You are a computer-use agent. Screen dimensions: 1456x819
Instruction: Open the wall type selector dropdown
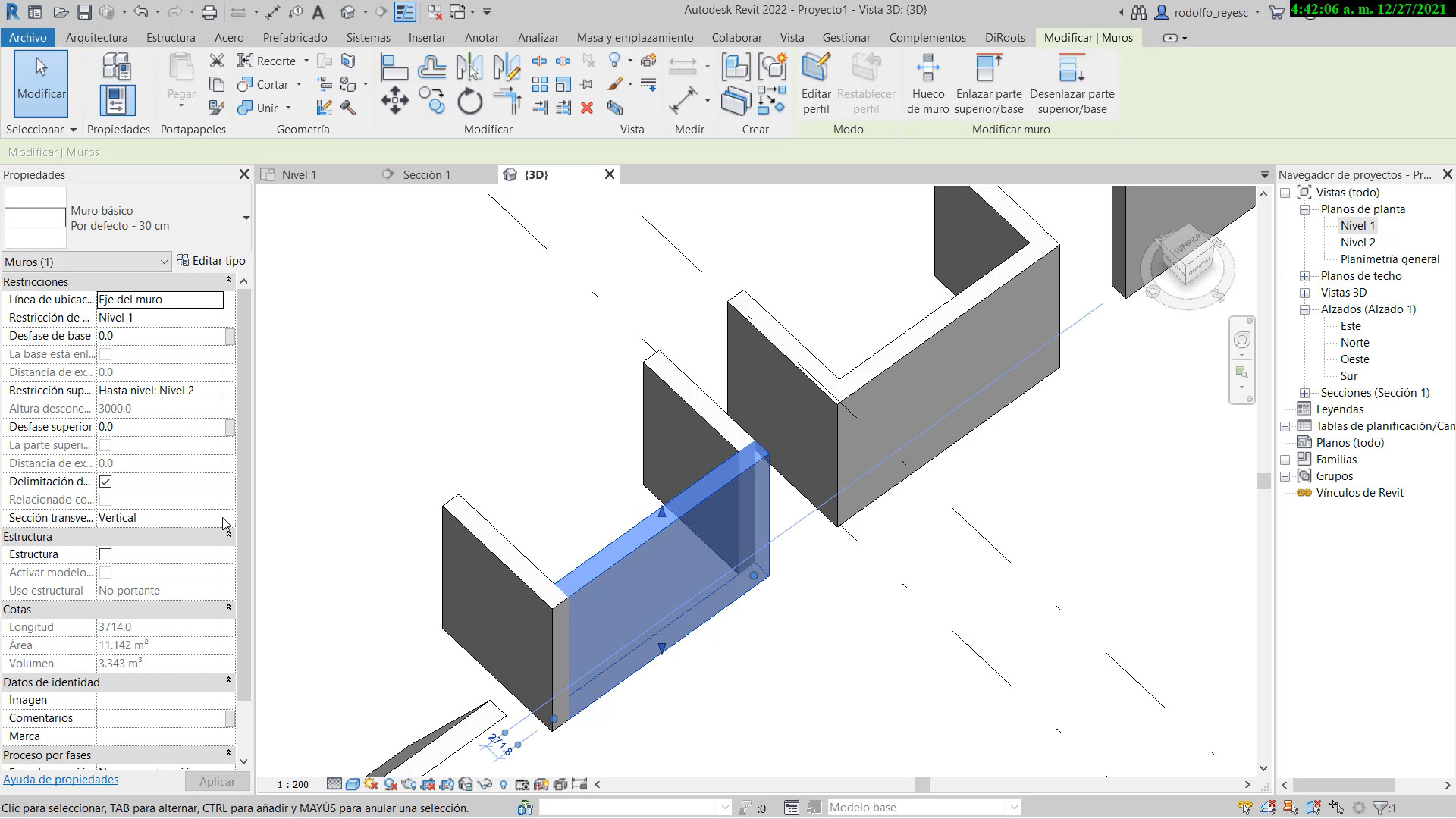tap(246, 218)
